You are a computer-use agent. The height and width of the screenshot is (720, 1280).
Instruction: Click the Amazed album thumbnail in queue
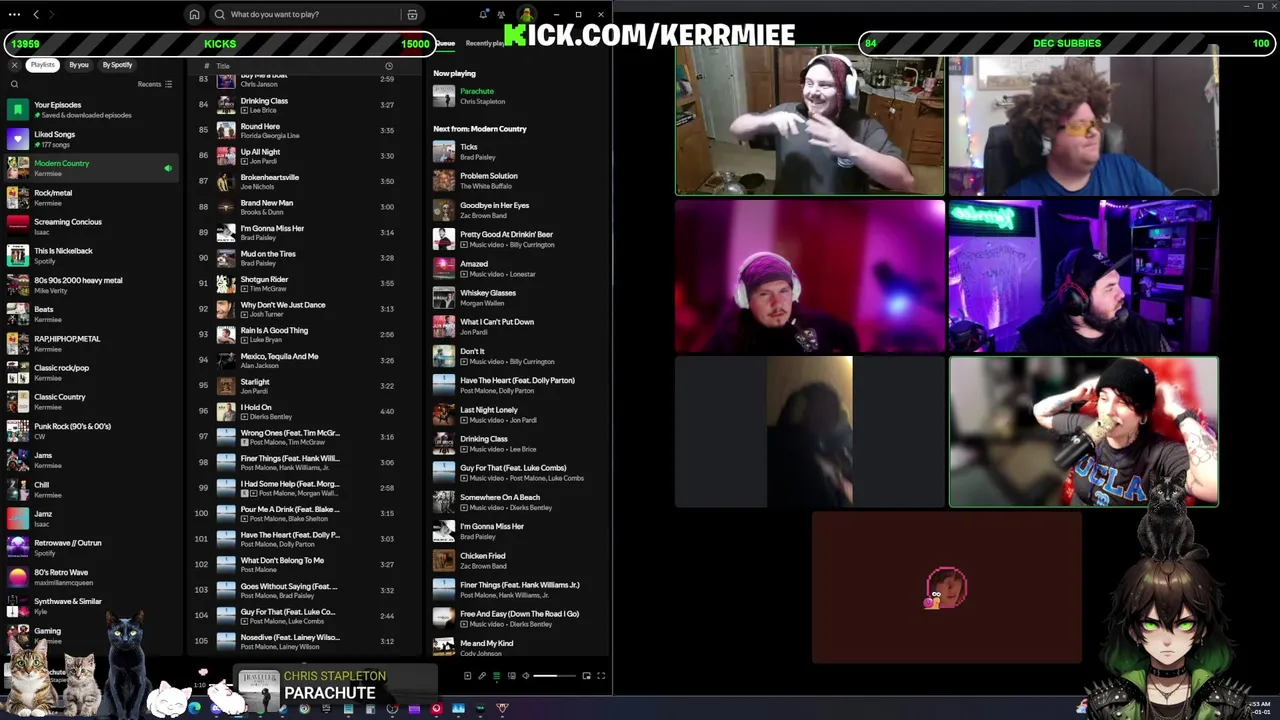[444, 268]
